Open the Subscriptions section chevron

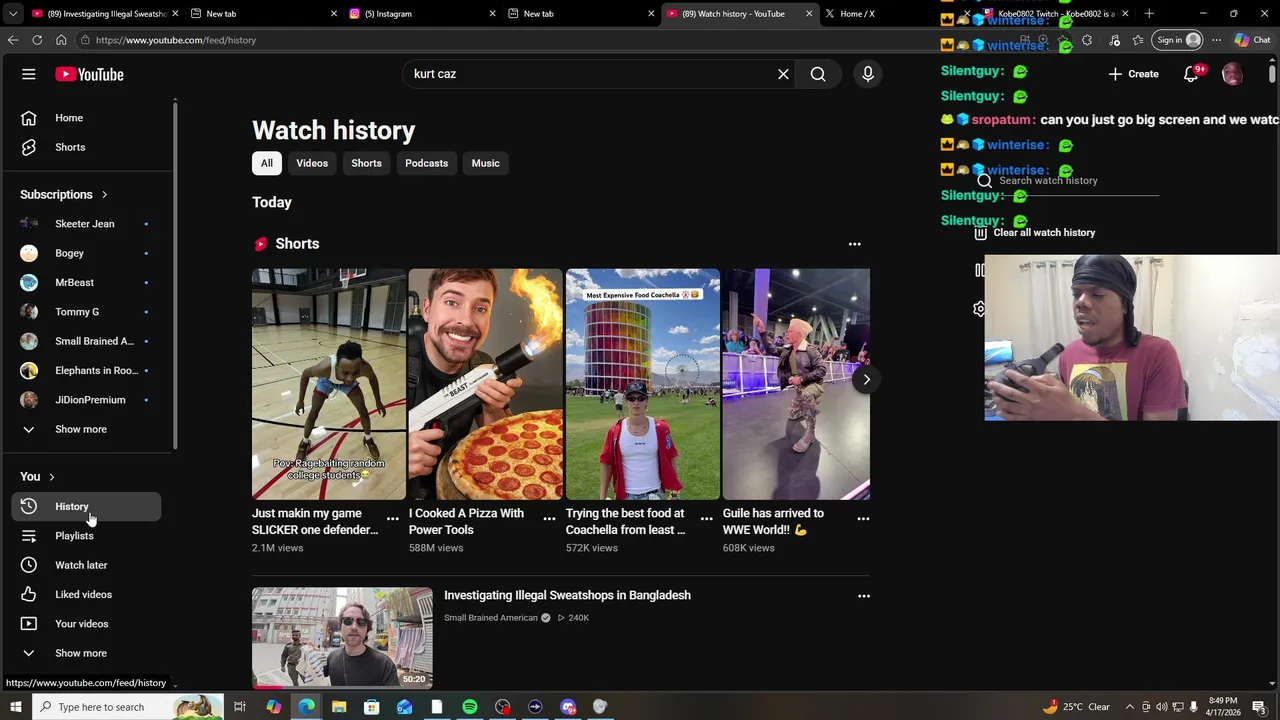tap(104, 195)
